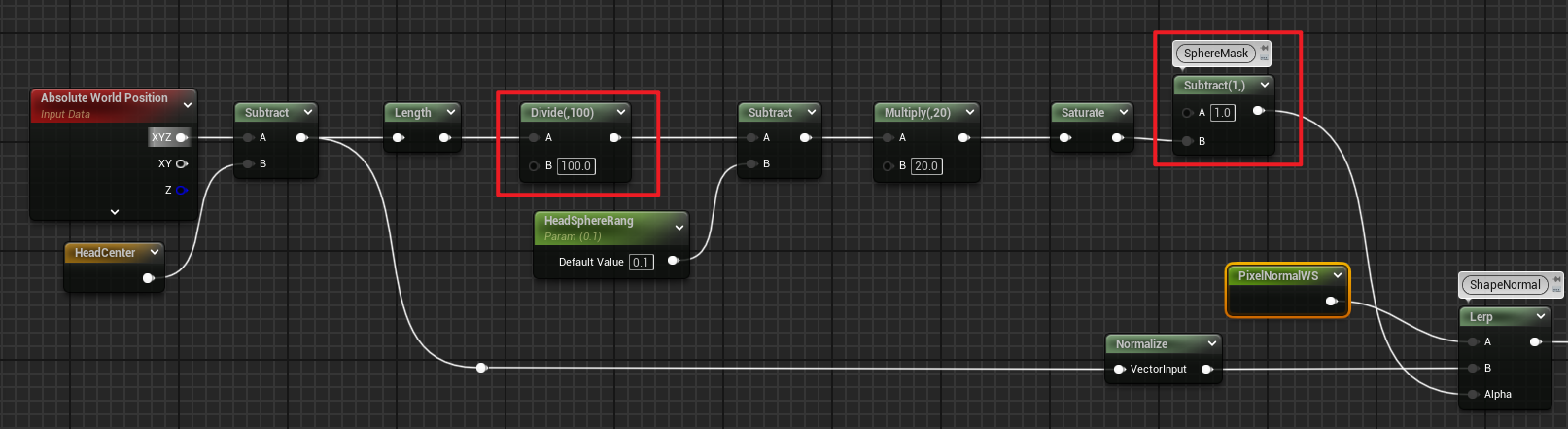Image resolution: width=1568 pixels, height=429 pixels.
Task: Collapse the Multiply(,20) node via chevron
Action: tap(969, 112)
